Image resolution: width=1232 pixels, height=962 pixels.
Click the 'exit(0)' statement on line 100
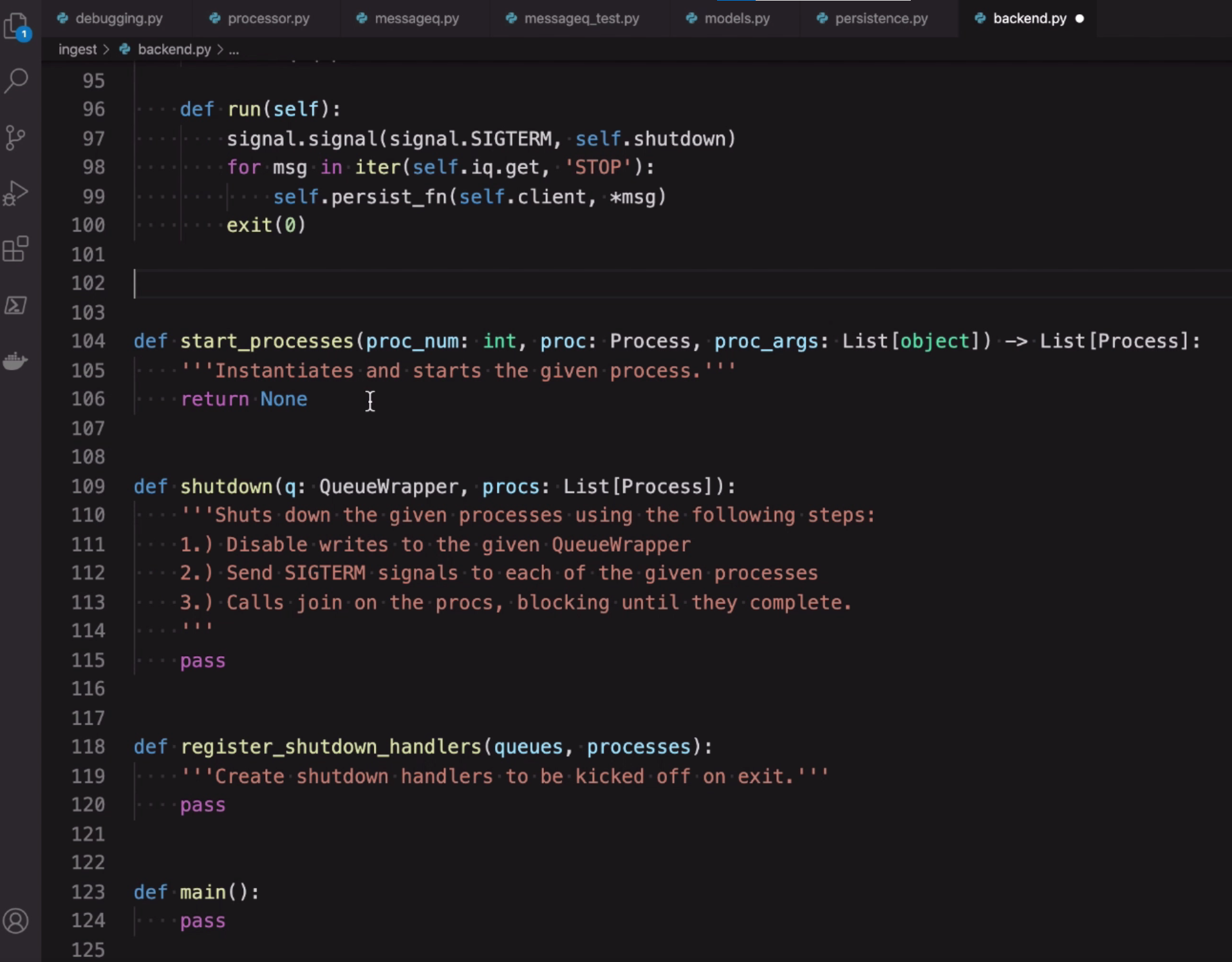coord(266,225)
